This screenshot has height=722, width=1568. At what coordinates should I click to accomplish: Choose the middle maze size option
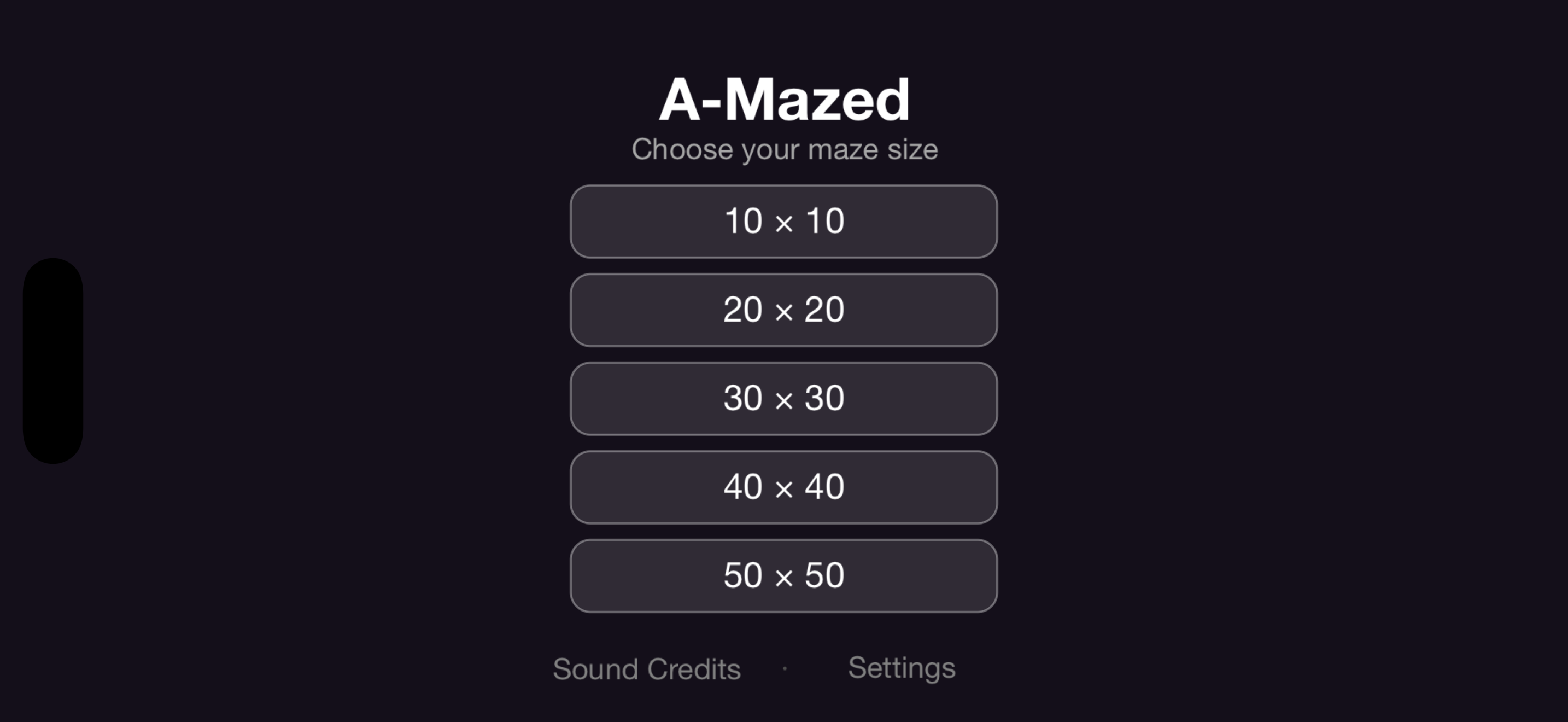click(783, 399)
